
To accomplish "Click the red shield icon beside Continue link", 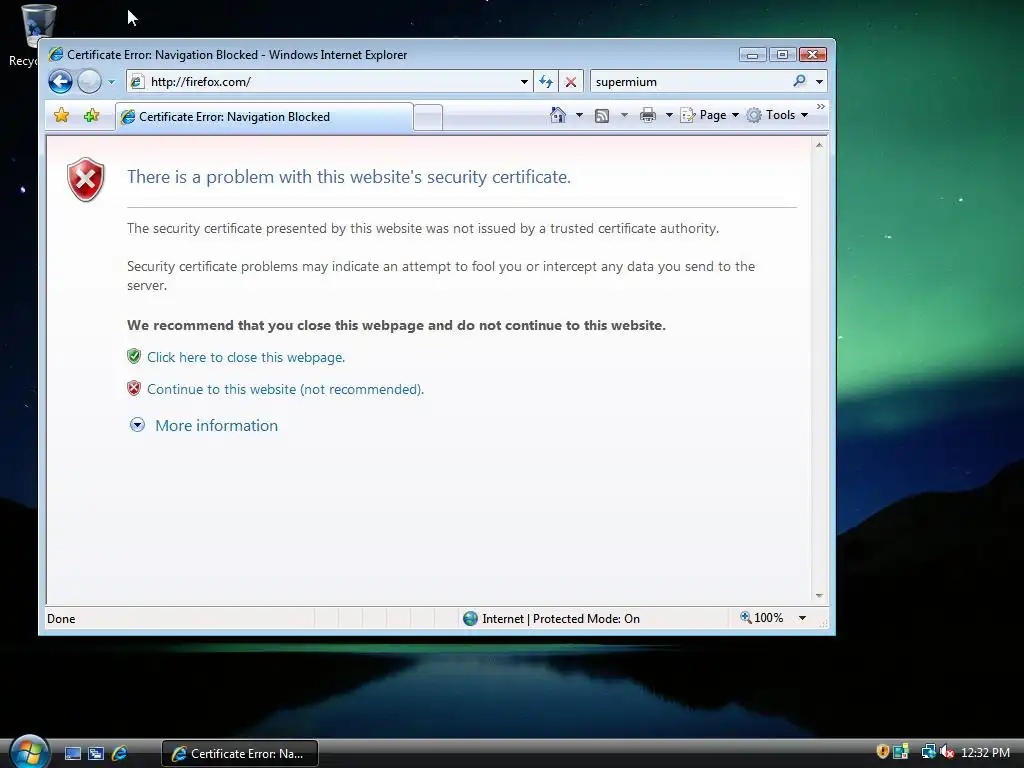I will 134,388.
